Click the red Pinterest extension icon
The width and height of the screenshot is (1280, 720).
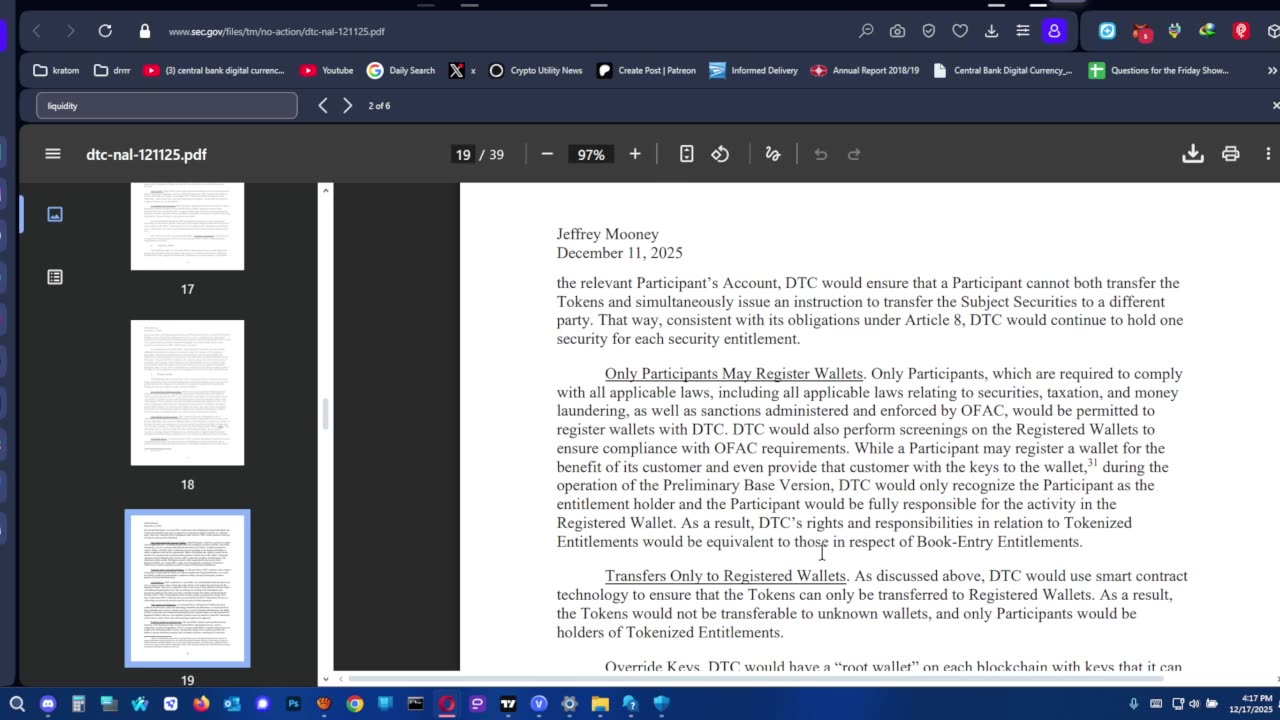(1241, 31)
